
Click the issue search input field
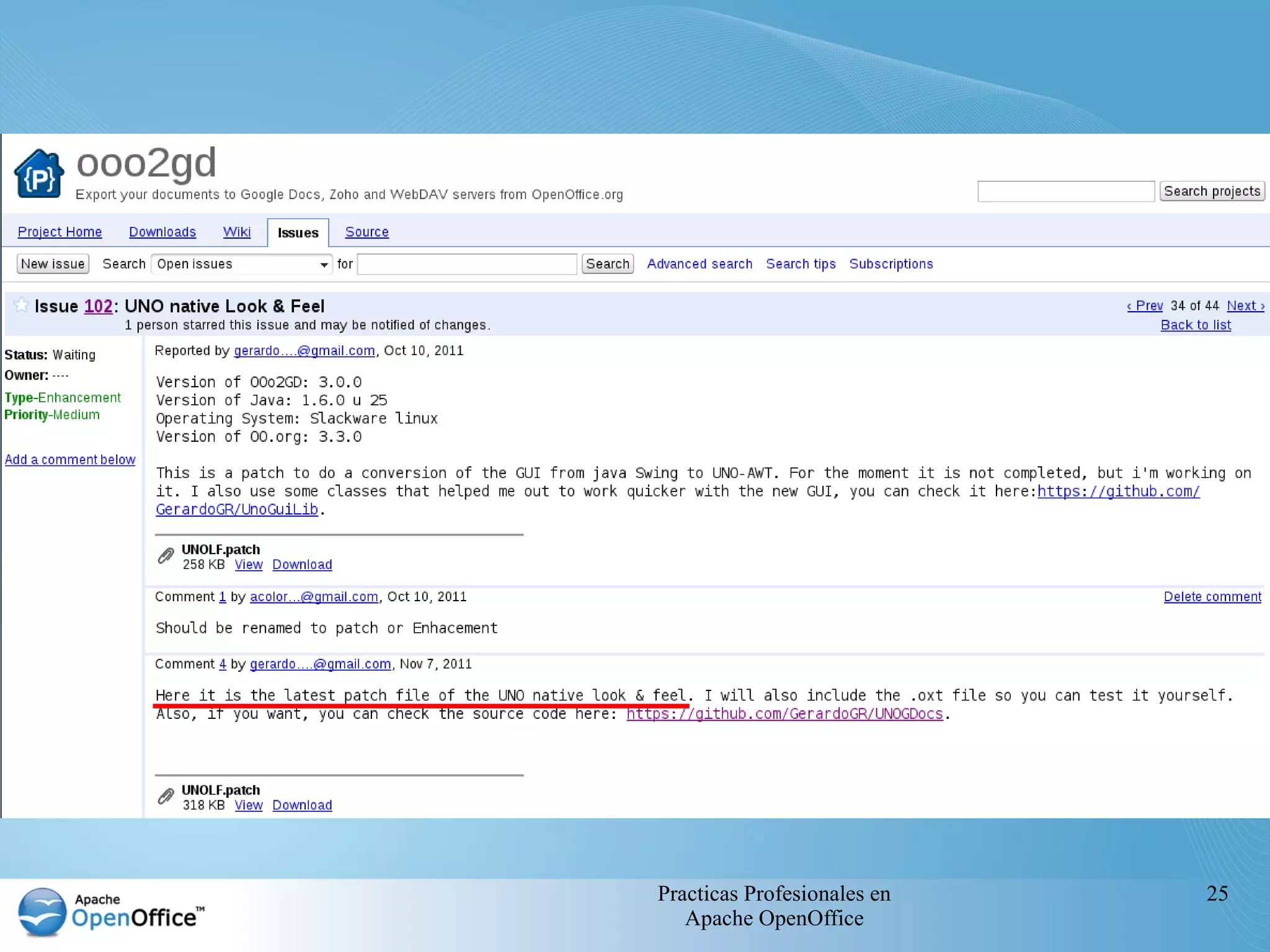[x=467, y=264]
